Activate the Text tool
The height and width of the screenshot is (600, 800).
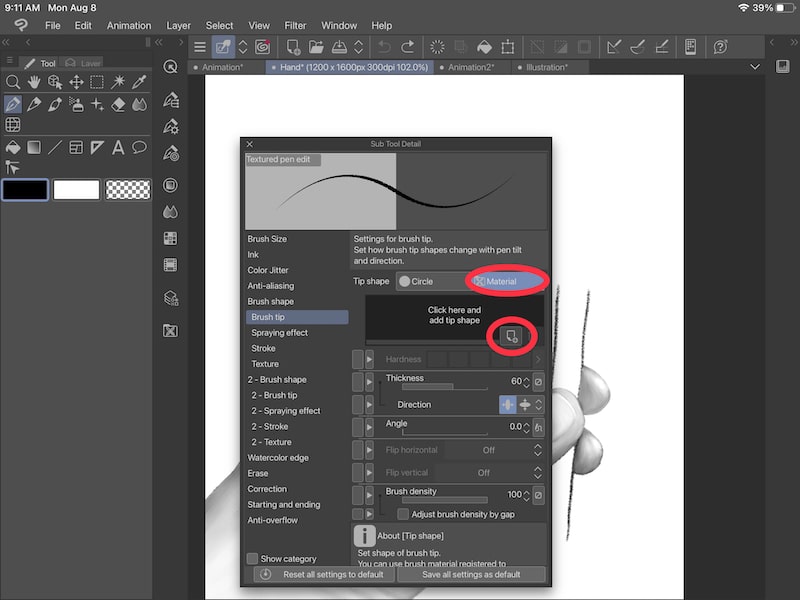pyautogui.click(x=118, y=147)
